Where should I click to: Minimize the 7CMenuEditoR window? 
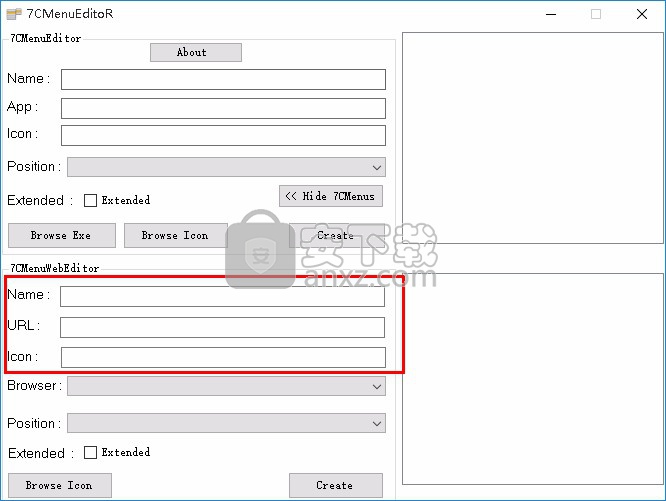tap(551, 14)
